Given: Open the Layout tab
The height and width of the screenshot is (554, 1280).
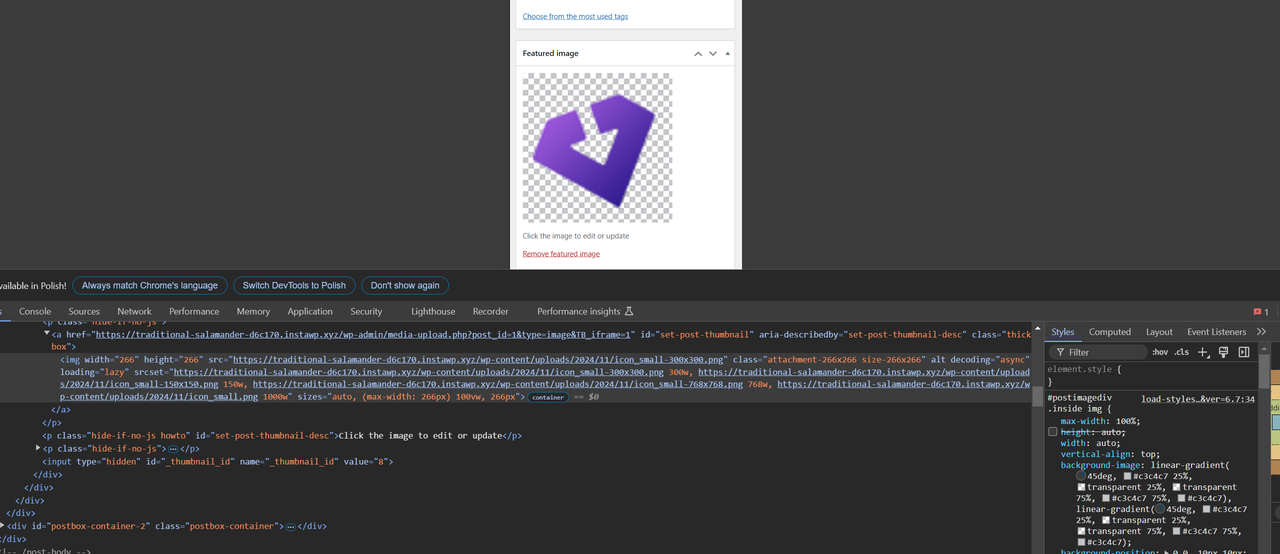Looking at the screenshot, I should pos(1159,332).
